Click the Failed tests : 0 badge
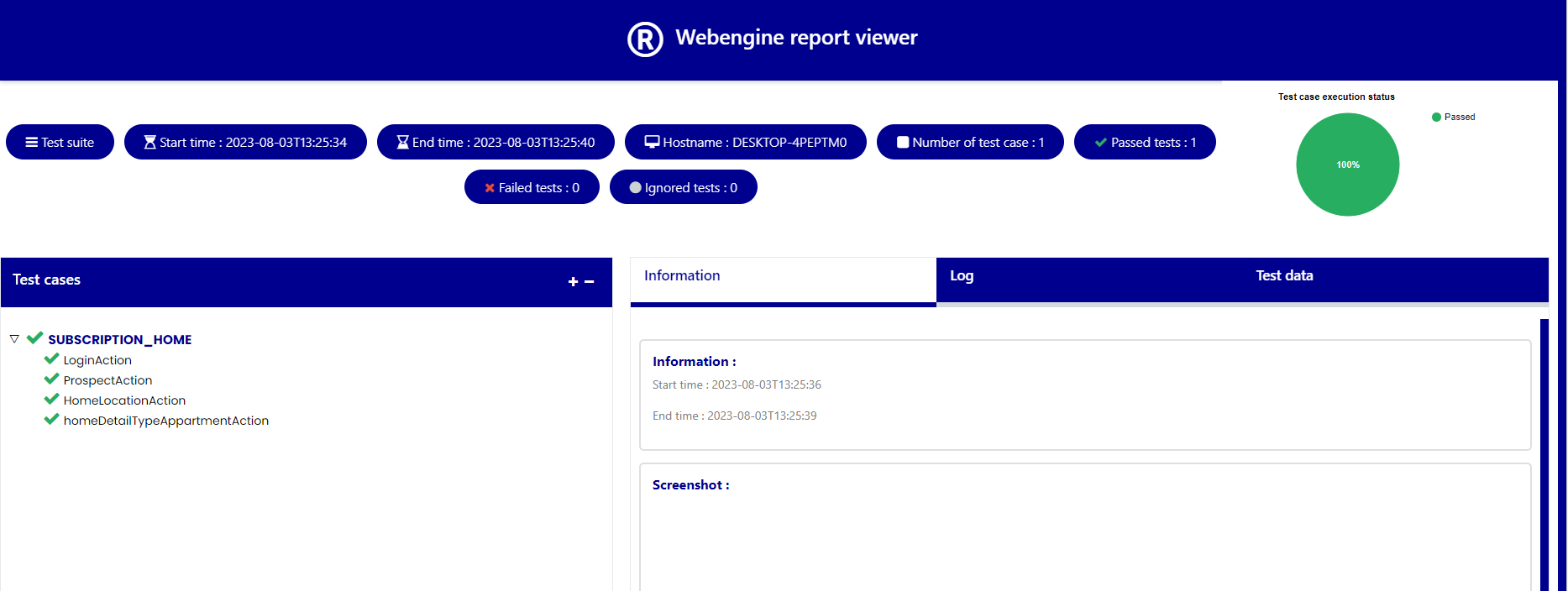This screenshot has width=1568, height=591. pos(532,186)
